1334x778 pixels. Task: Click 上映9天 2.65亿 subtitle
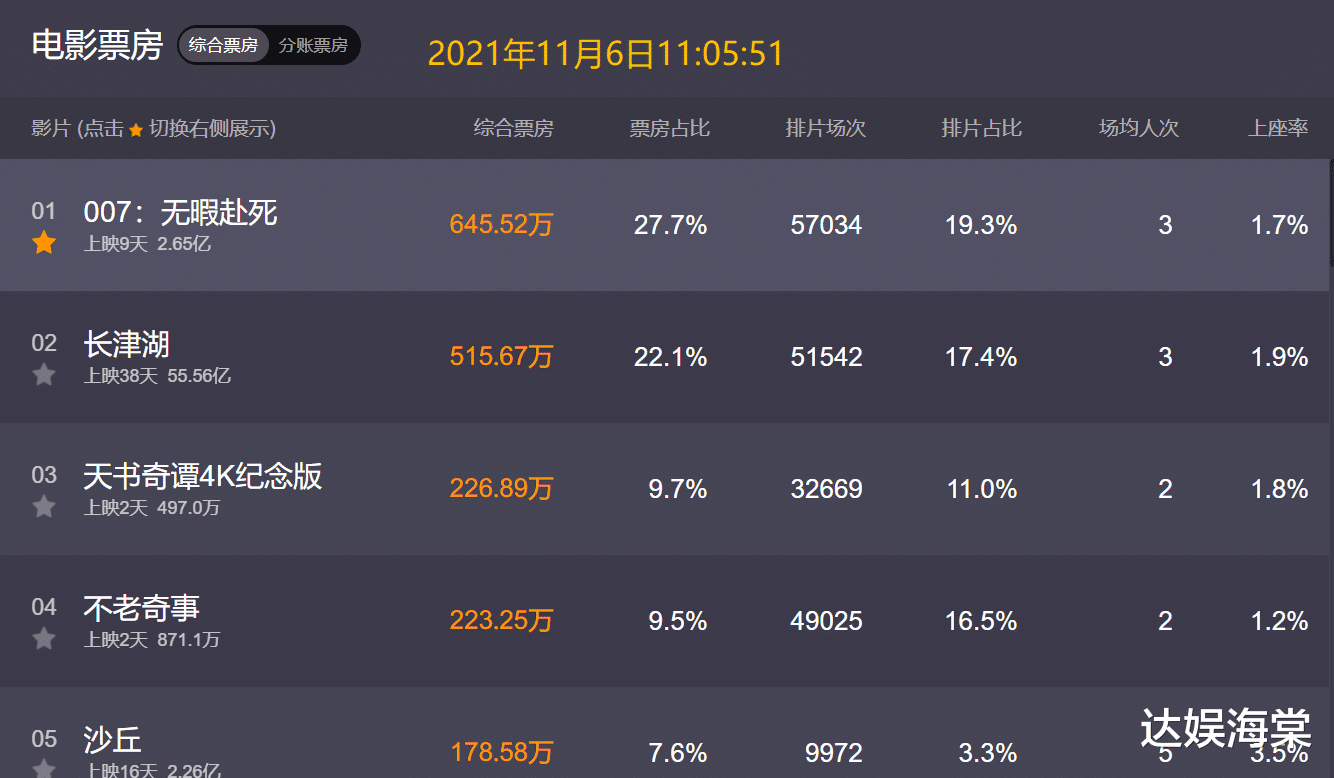coord(148,244)
